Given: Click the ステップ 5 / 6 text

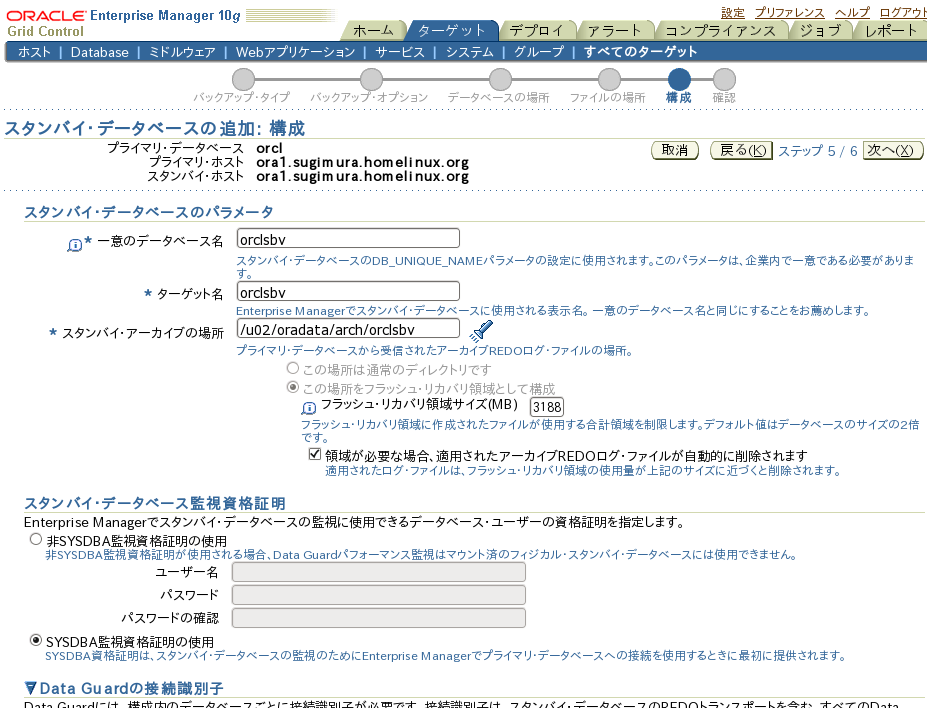Looking at the screenshot, I should pos(818,151).
